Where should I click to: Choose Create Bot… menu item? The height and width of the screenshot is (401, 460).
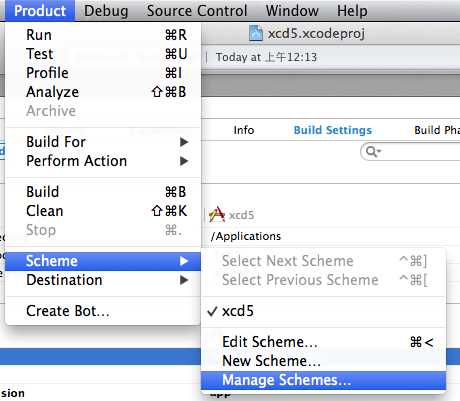[x=103, y=311]
